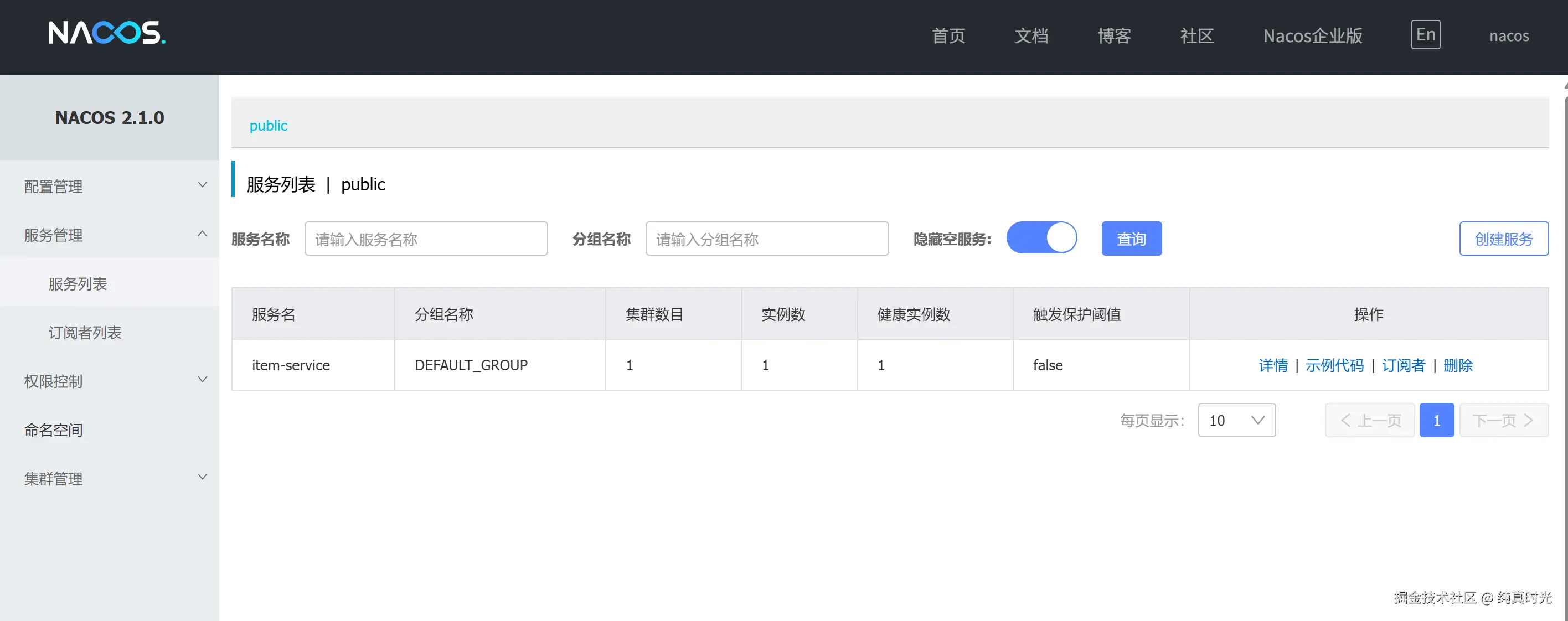
Task: Click the 查询 search button
Action: (1131, 239)
